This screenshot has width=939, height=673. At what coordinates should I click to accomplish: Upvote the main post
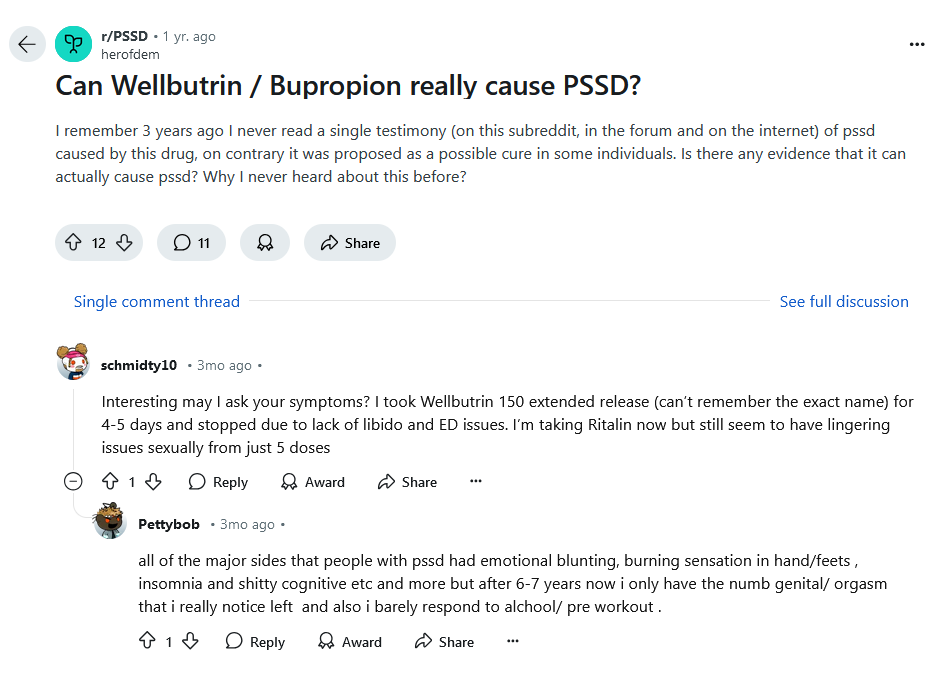73,242
